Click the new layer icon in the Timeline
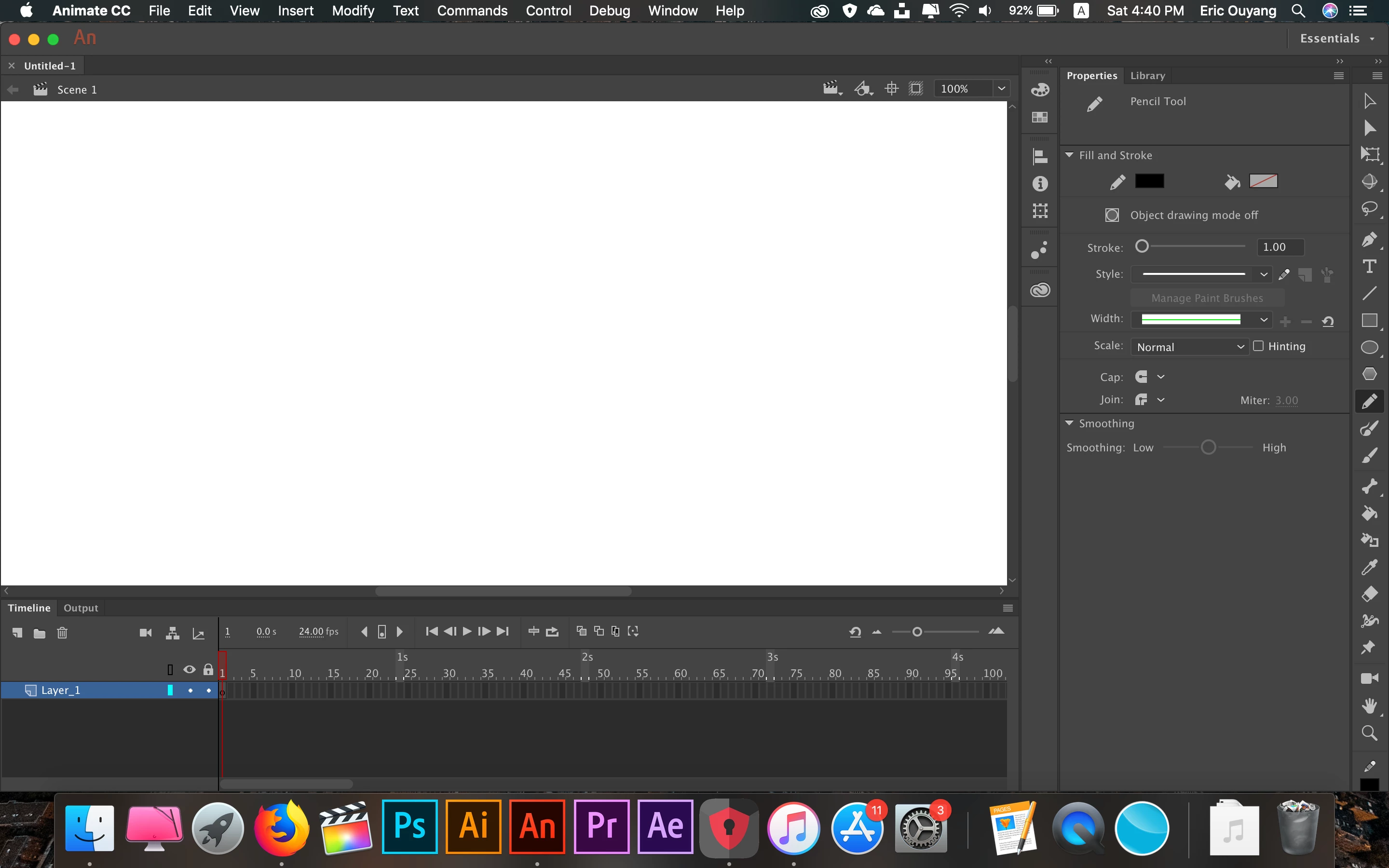The height and width of the screenshot is (868, 1389). [x=17, y=633]
